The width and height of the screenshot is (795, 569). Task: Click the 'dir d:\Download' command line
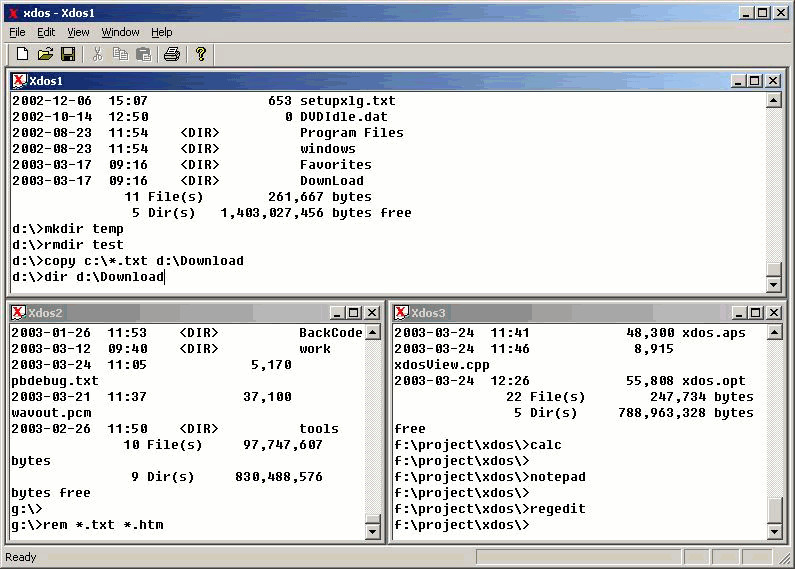[88, 277]
